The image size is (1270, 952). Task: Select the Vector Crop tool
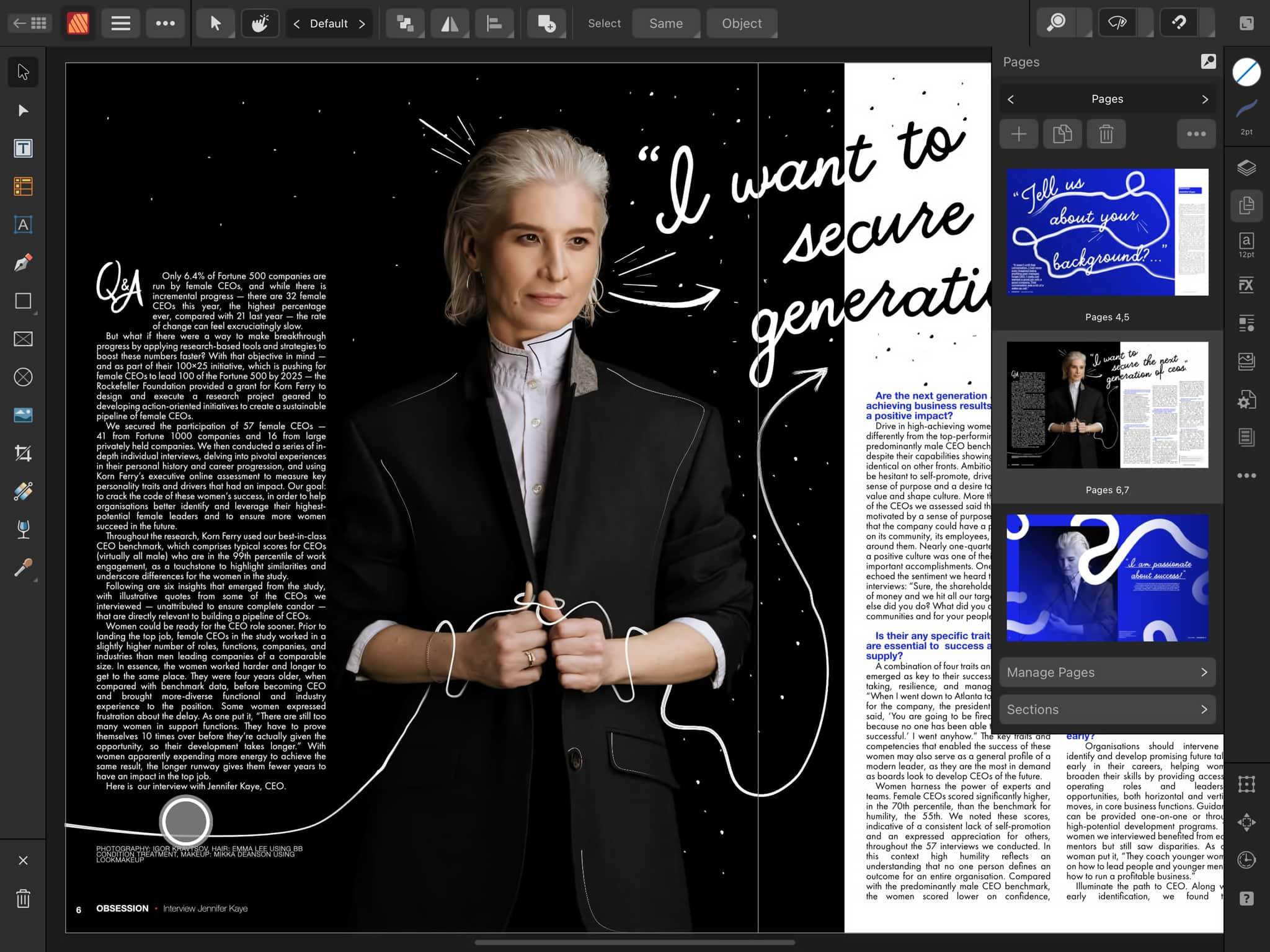pos(23,453)
